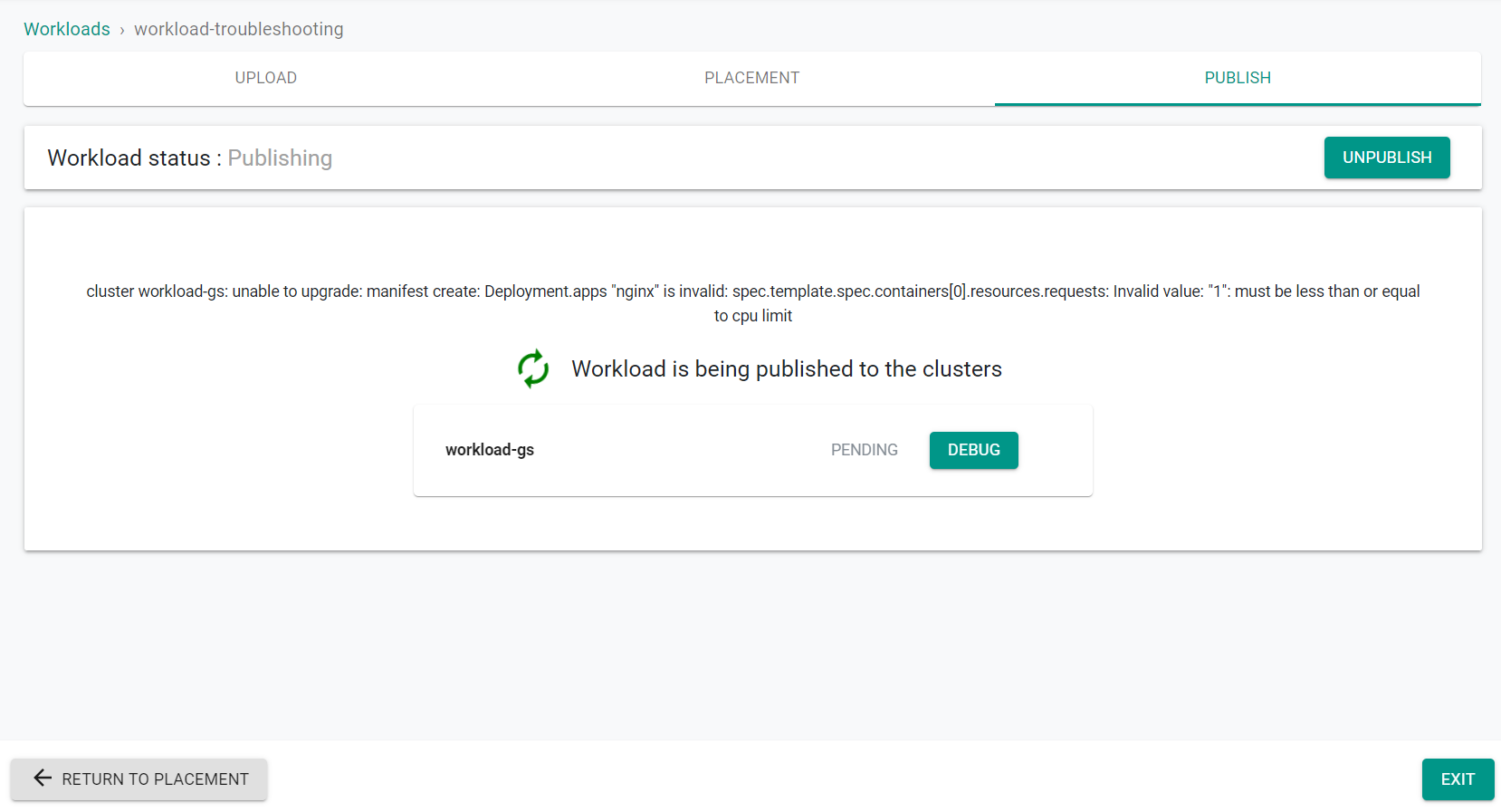Screen dimensions: 1501x812
Task: Click the back arrow icon on Return to Placement
Action: tap(43, 779)
